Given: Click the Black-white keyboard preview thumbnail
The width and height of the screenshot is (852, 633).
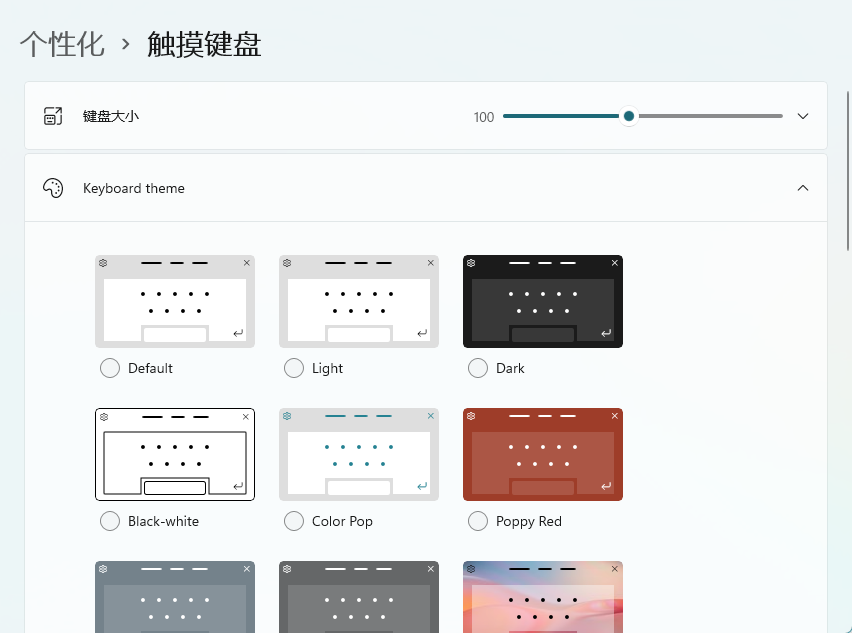Looking at the screenshot, I should click(175, 454).
